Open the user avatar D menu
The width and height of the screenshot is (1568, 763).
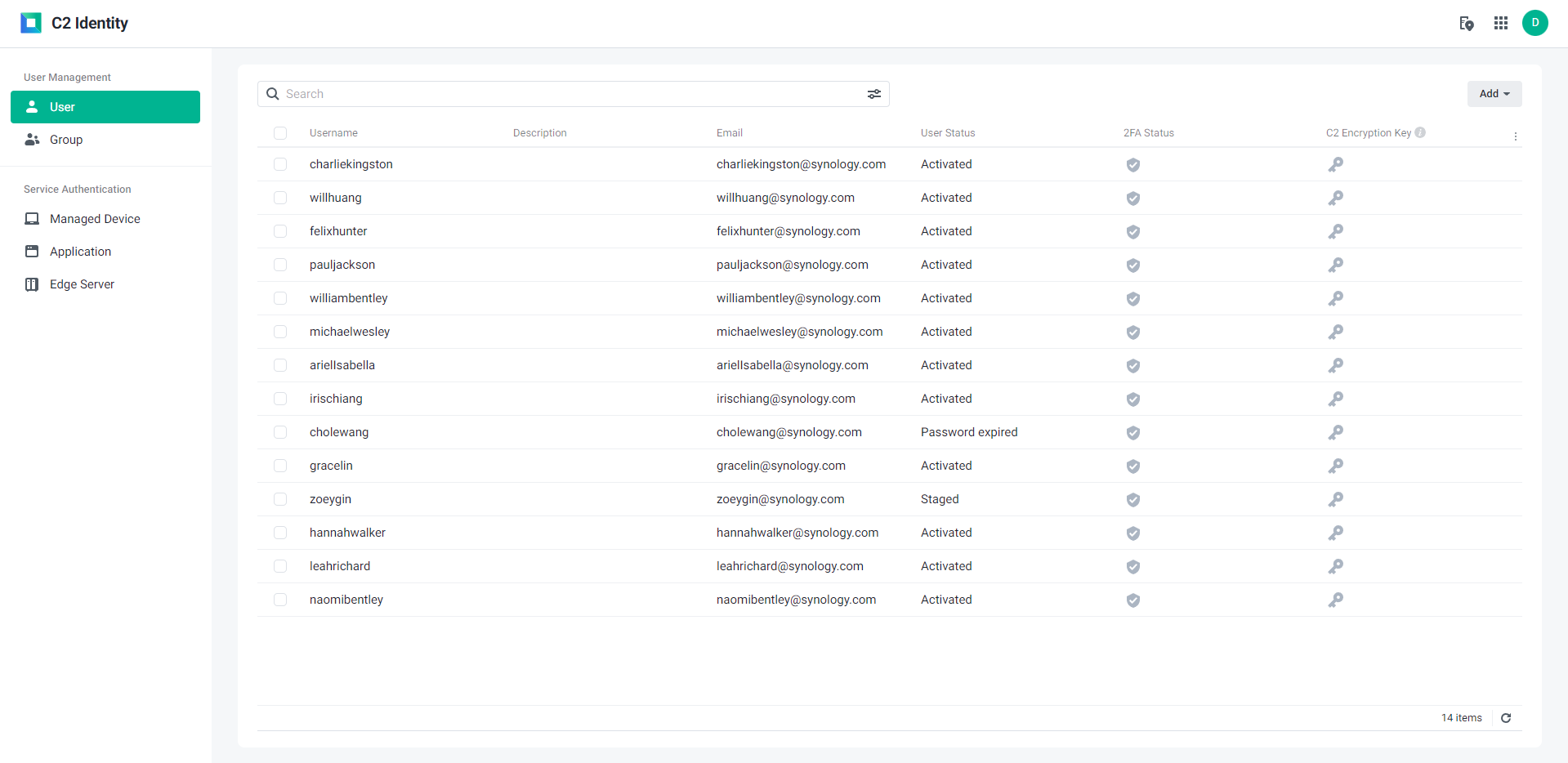pos(1535,23)
